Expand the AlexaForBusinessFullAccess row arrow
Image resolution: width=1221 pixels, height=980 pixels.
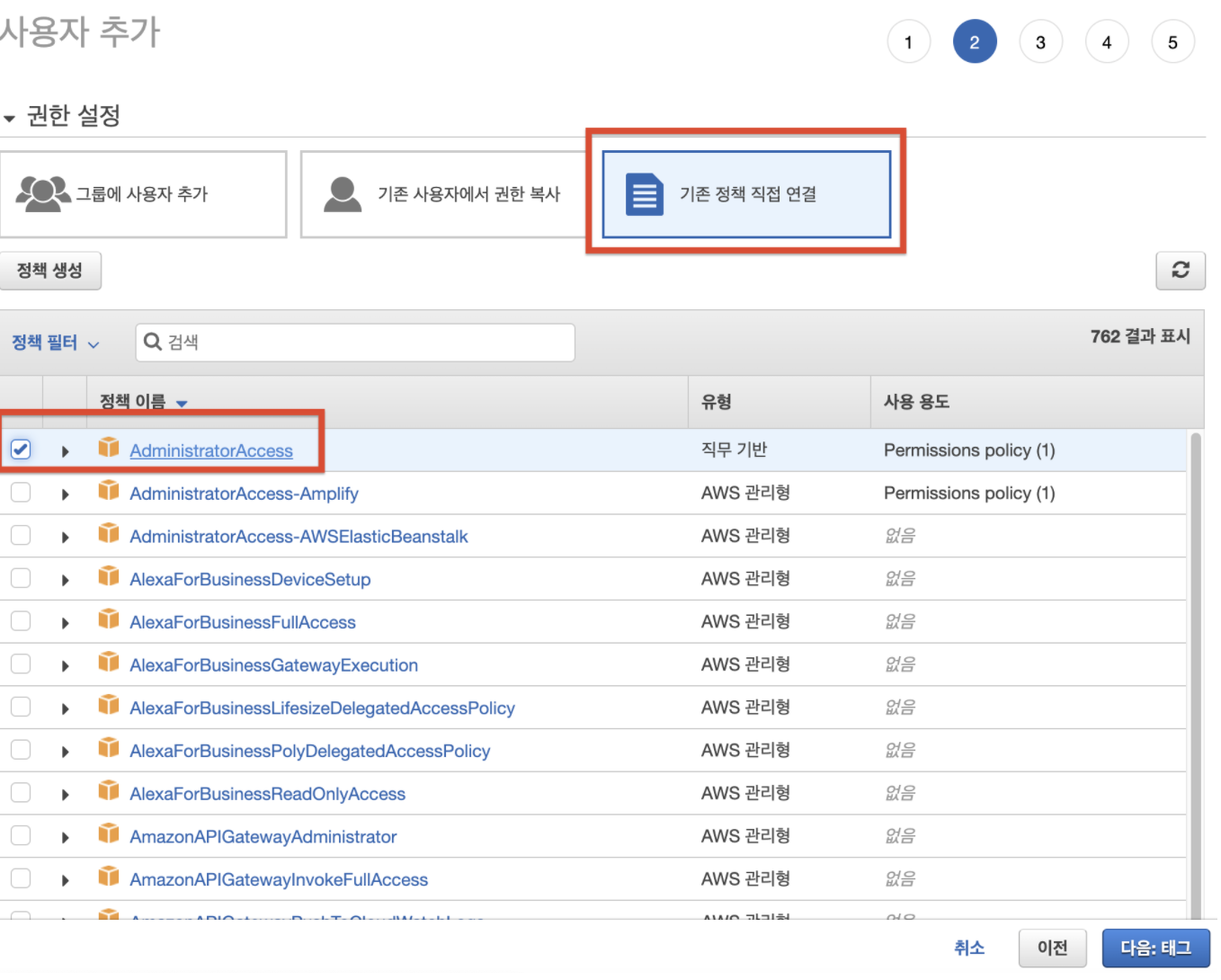click(x=65, y=623)
